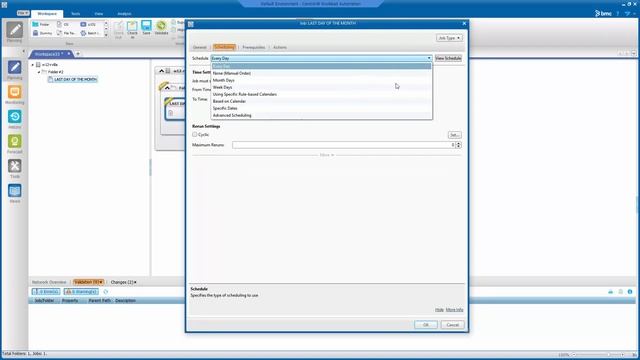Image resolution: width=640 pixels, height=360 pixels.
Task: Run Validate from the ribbon
Action: (161, 28)
